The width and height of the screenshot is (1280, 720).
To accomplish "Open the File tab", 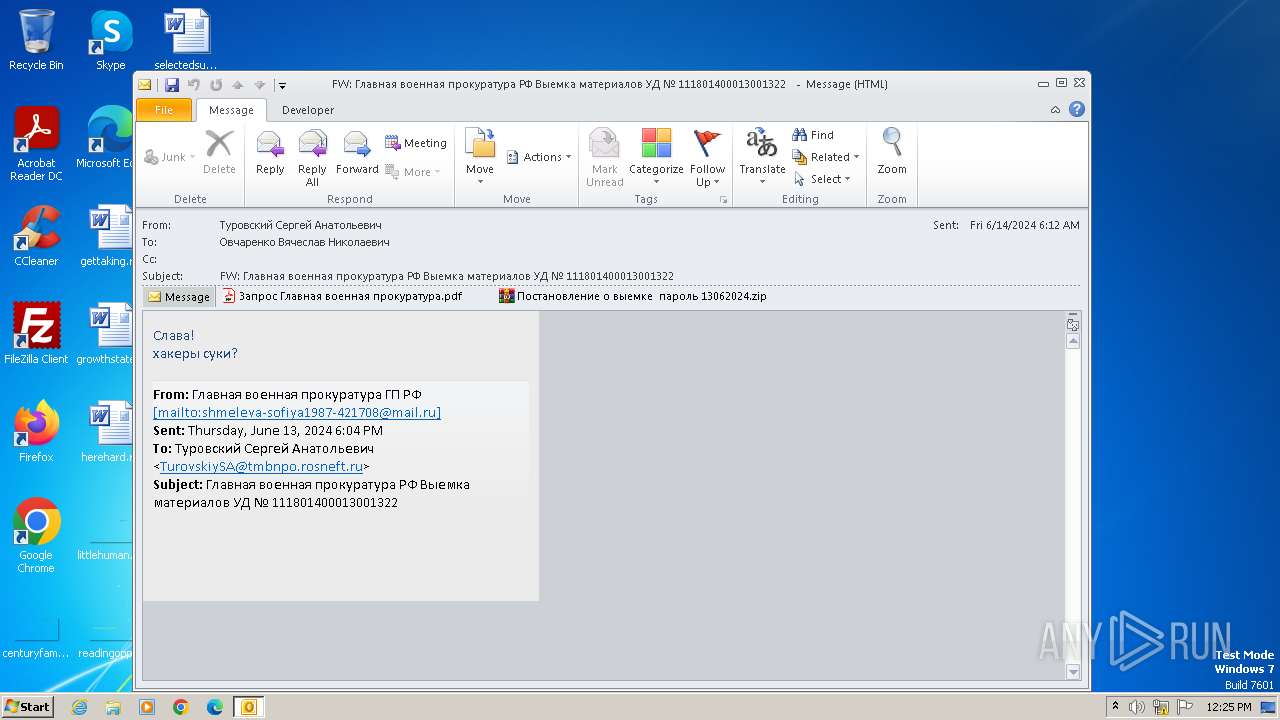I will coord(164,110).
